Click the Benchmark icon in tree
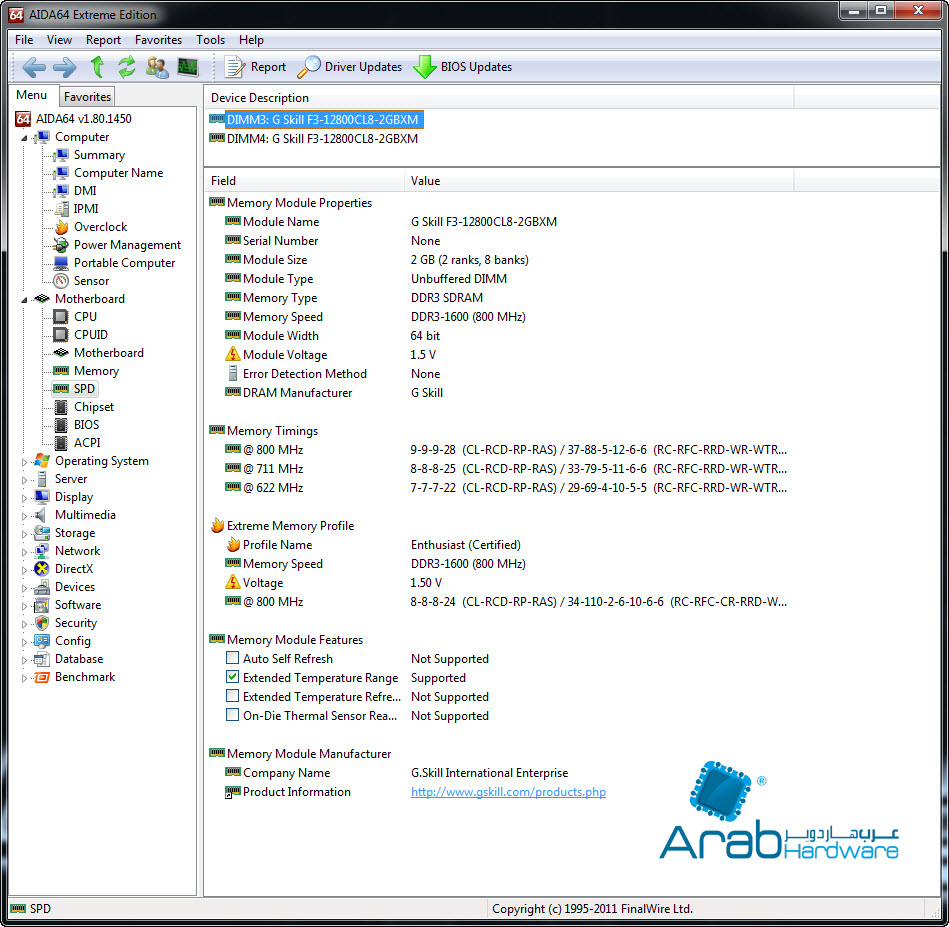 [42, 677]
